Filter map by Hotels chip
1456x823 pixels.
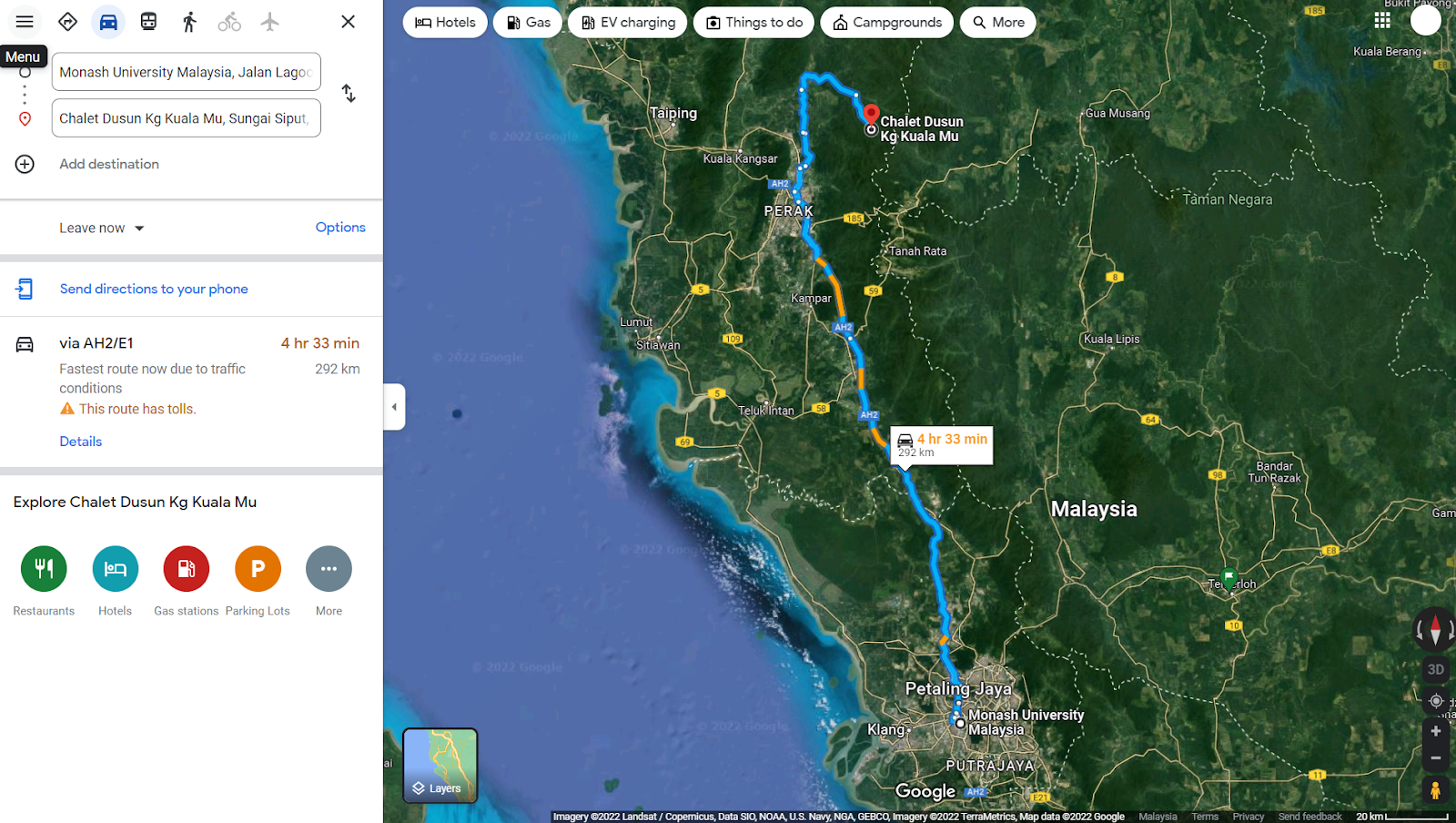(x=445, y=22)
